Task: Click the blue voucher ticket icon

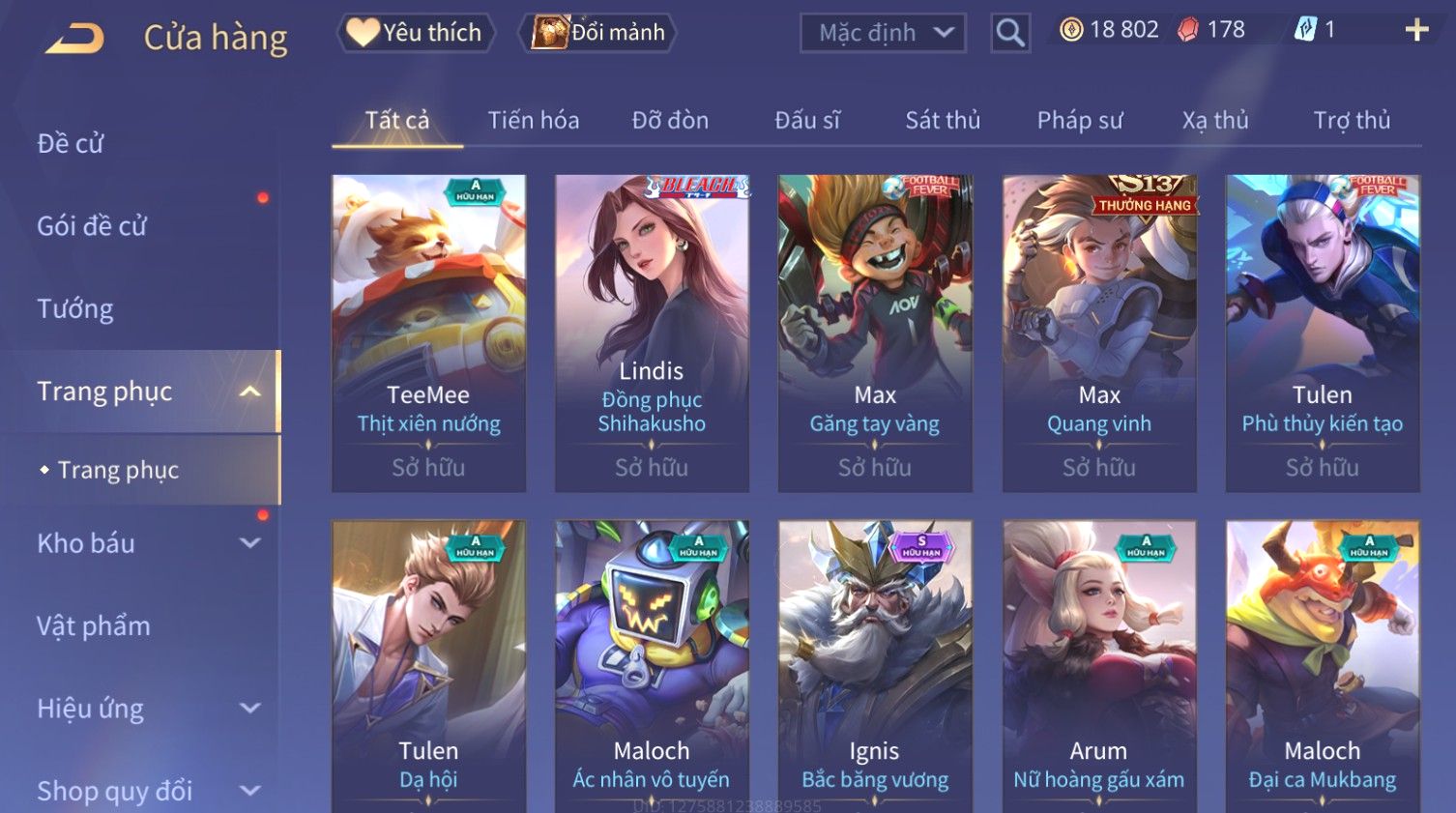Action: tap(1305, 30)
